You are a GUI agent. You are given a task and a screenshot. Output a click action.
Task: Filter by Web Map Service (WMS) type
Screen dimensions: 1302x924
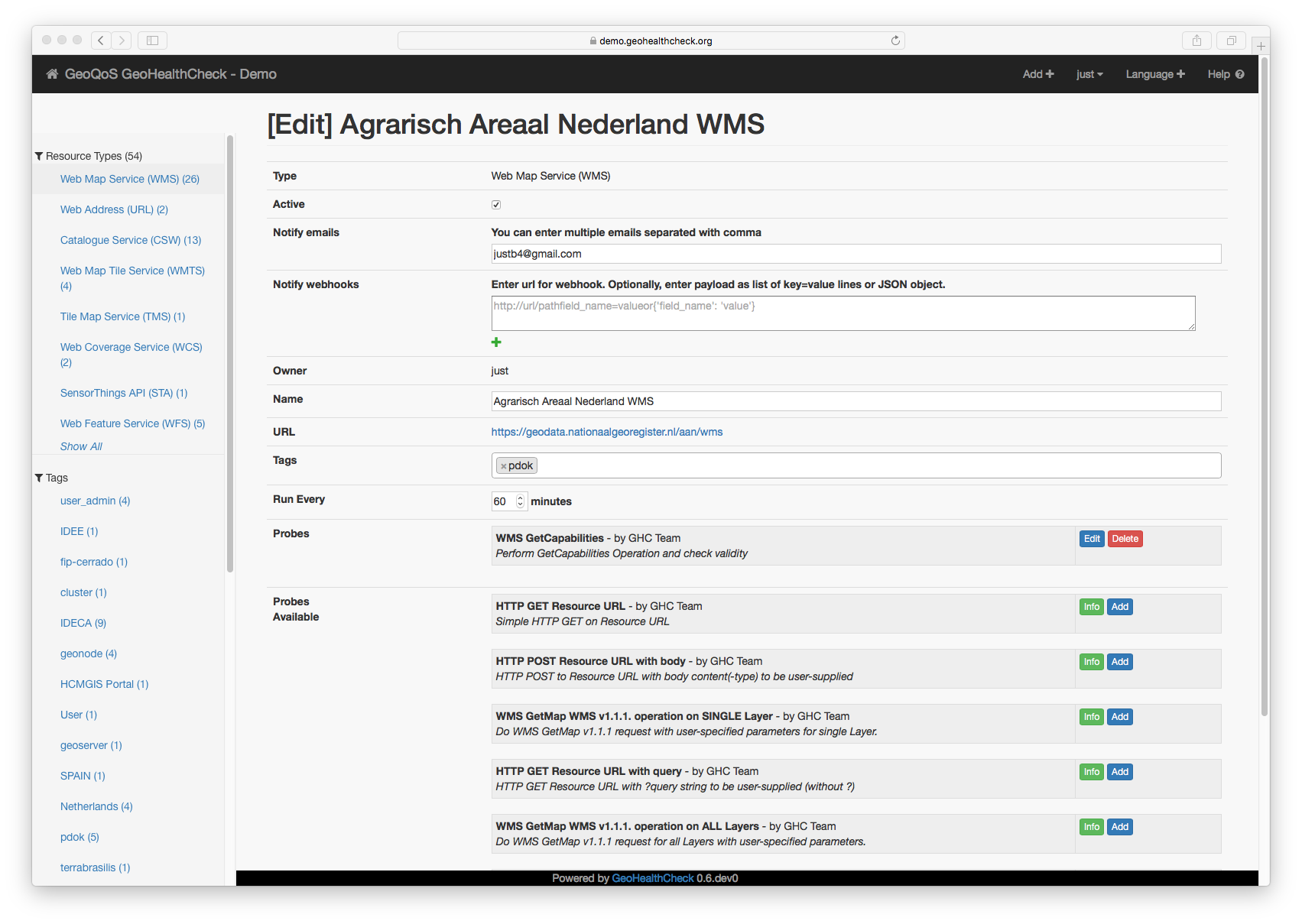pyautogui.click(x=130, y=179)
